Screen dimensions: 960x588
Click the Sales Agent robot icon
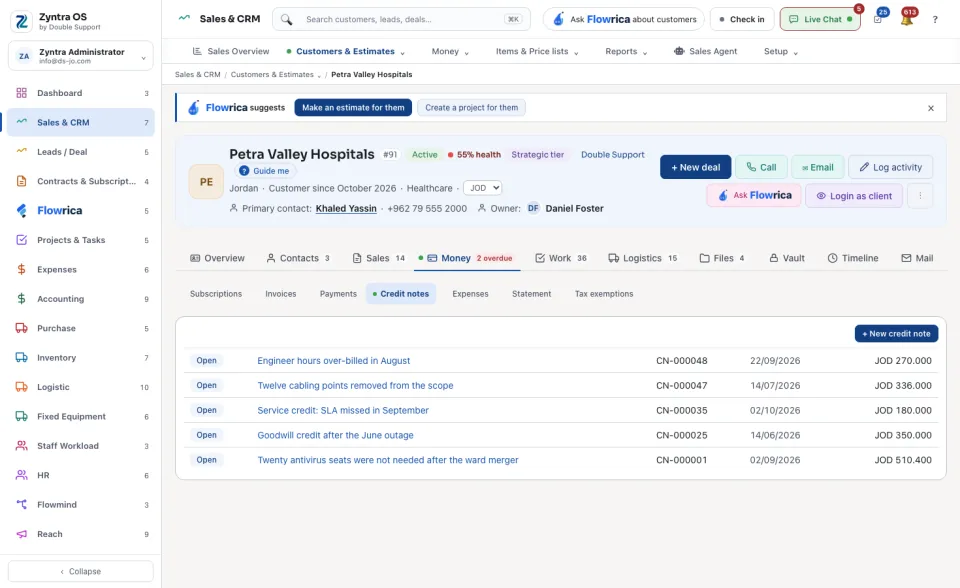click(x=679, y=51)
